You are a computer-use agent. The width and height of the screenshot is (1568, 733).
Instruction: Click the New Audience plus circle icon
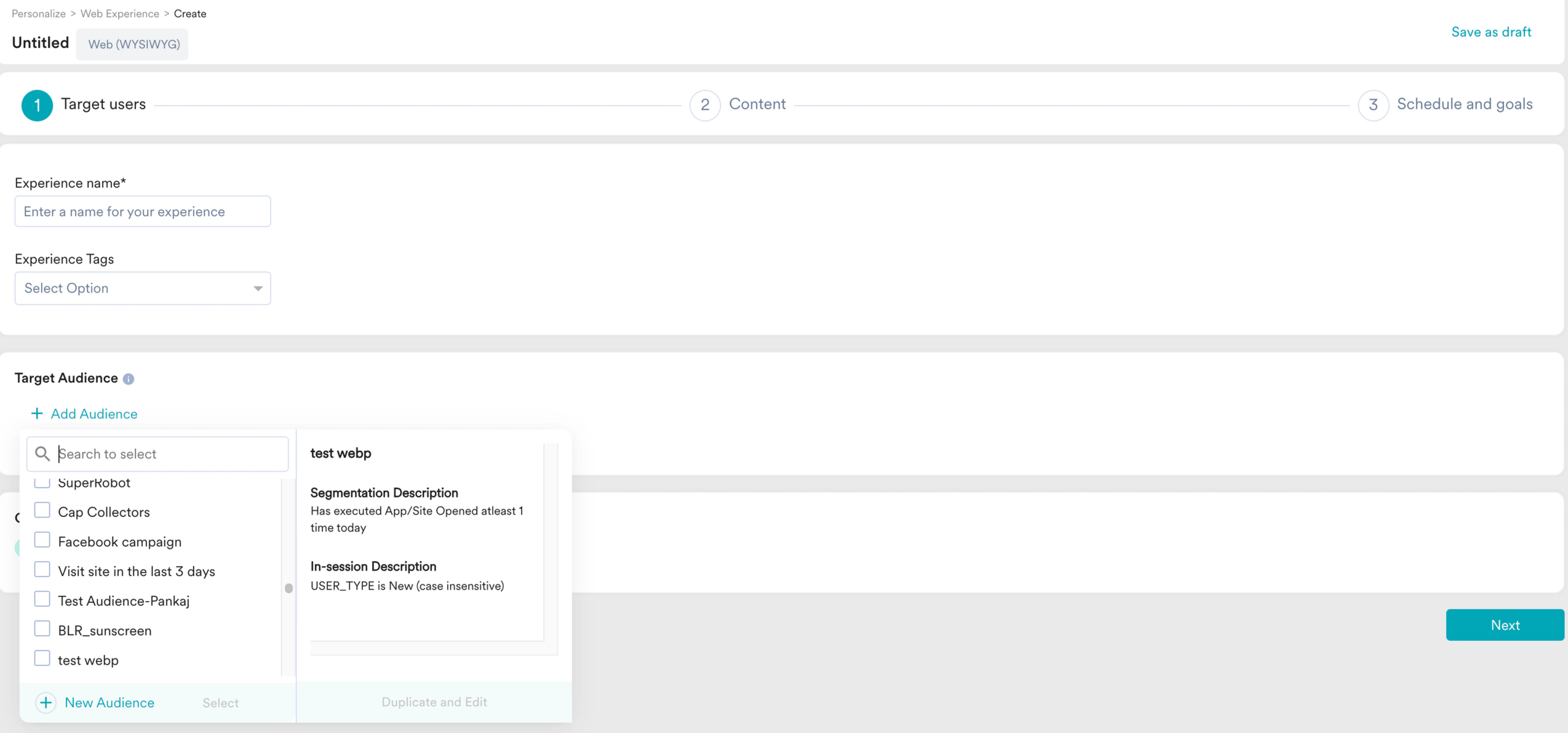point(46,703)
